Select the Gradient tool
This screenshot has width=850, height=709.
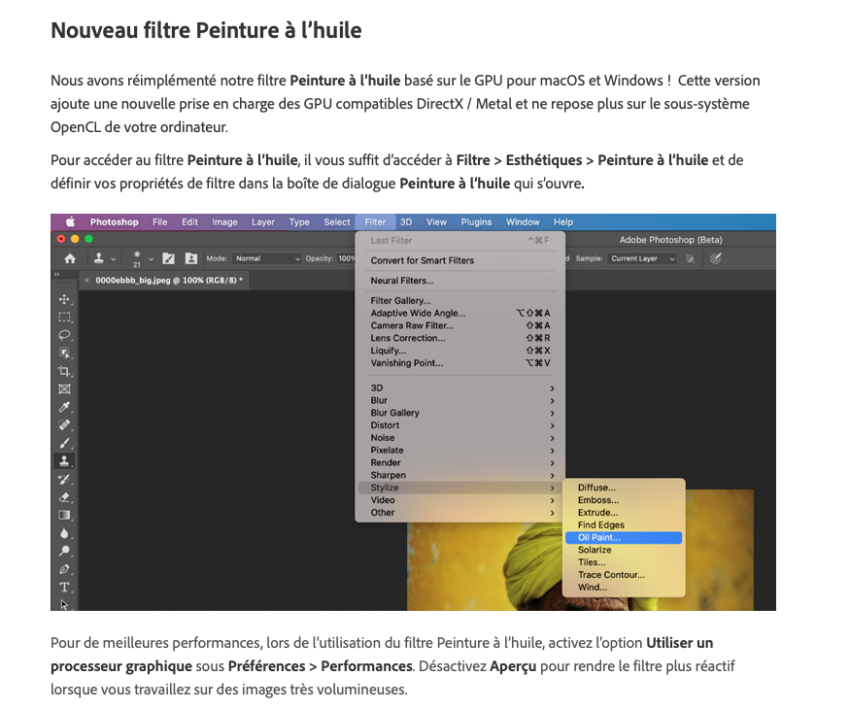coord(65,515)
